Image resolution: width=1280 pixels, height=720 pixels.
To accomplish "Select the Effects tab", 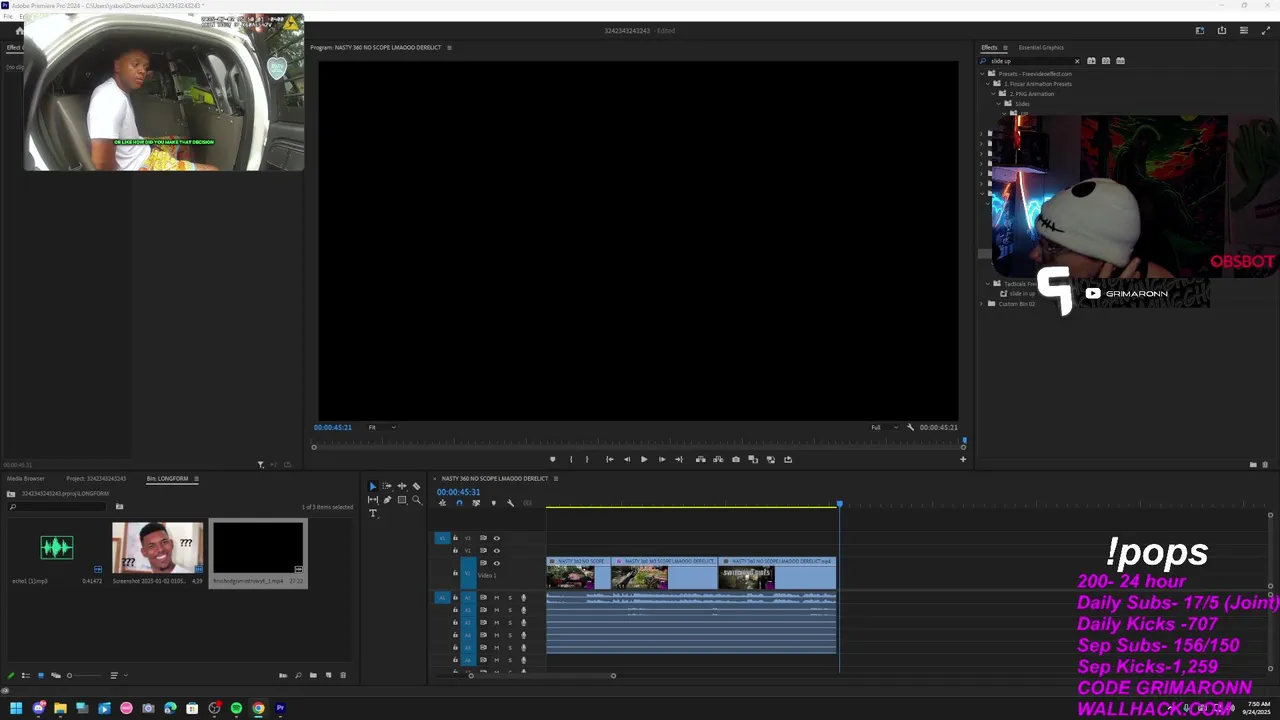I will tap(989, 47).
